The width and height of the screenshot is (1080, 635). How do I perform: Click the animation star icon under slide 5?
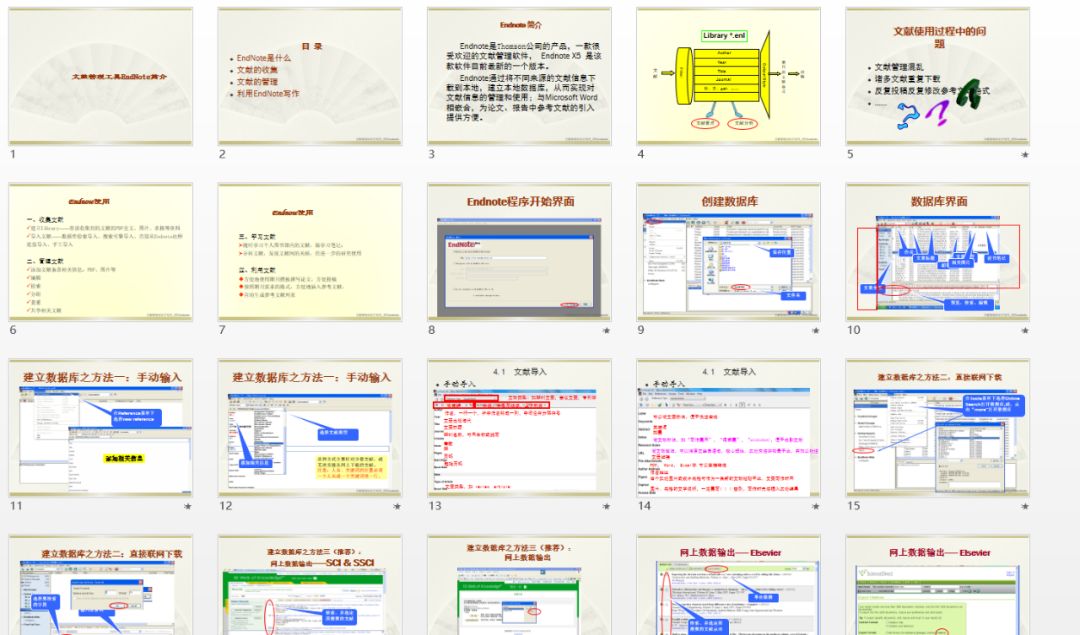click(1025, 155)
